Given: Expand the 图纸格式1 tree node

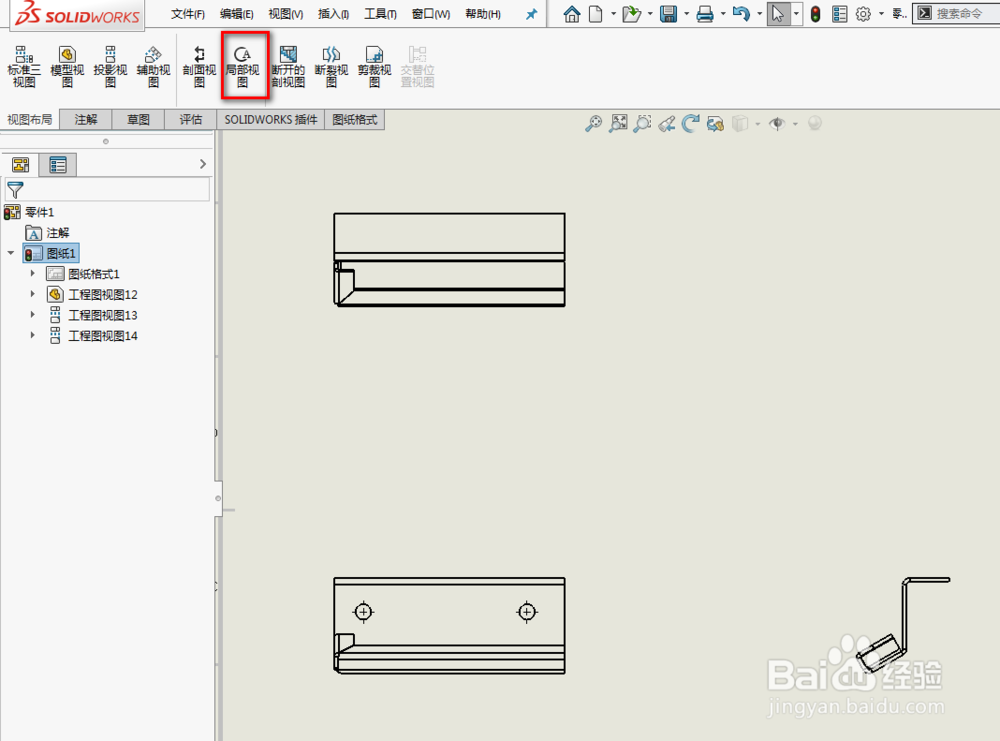Looking at the screenshot, I should tap(32, 273).
